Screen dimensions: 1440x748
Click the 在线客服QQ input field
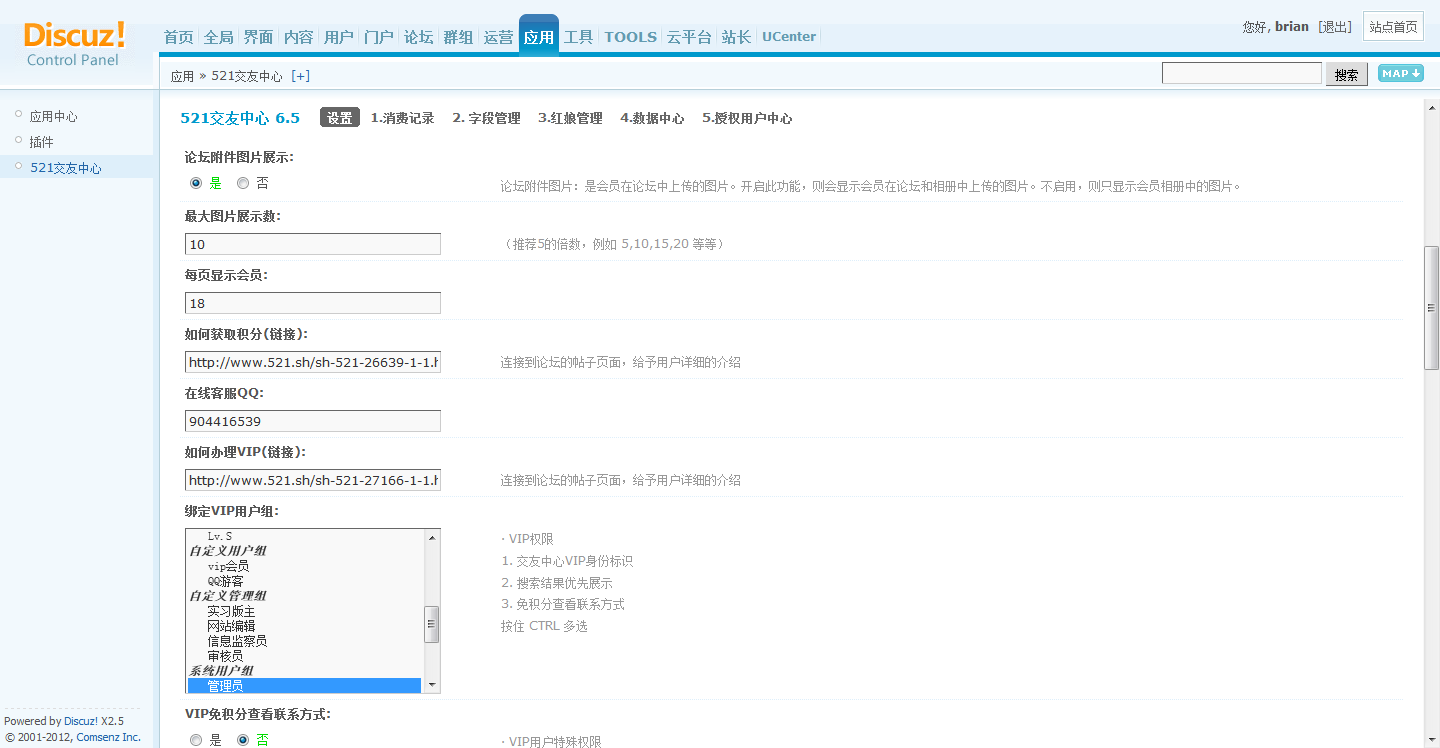tap(313, 421)
